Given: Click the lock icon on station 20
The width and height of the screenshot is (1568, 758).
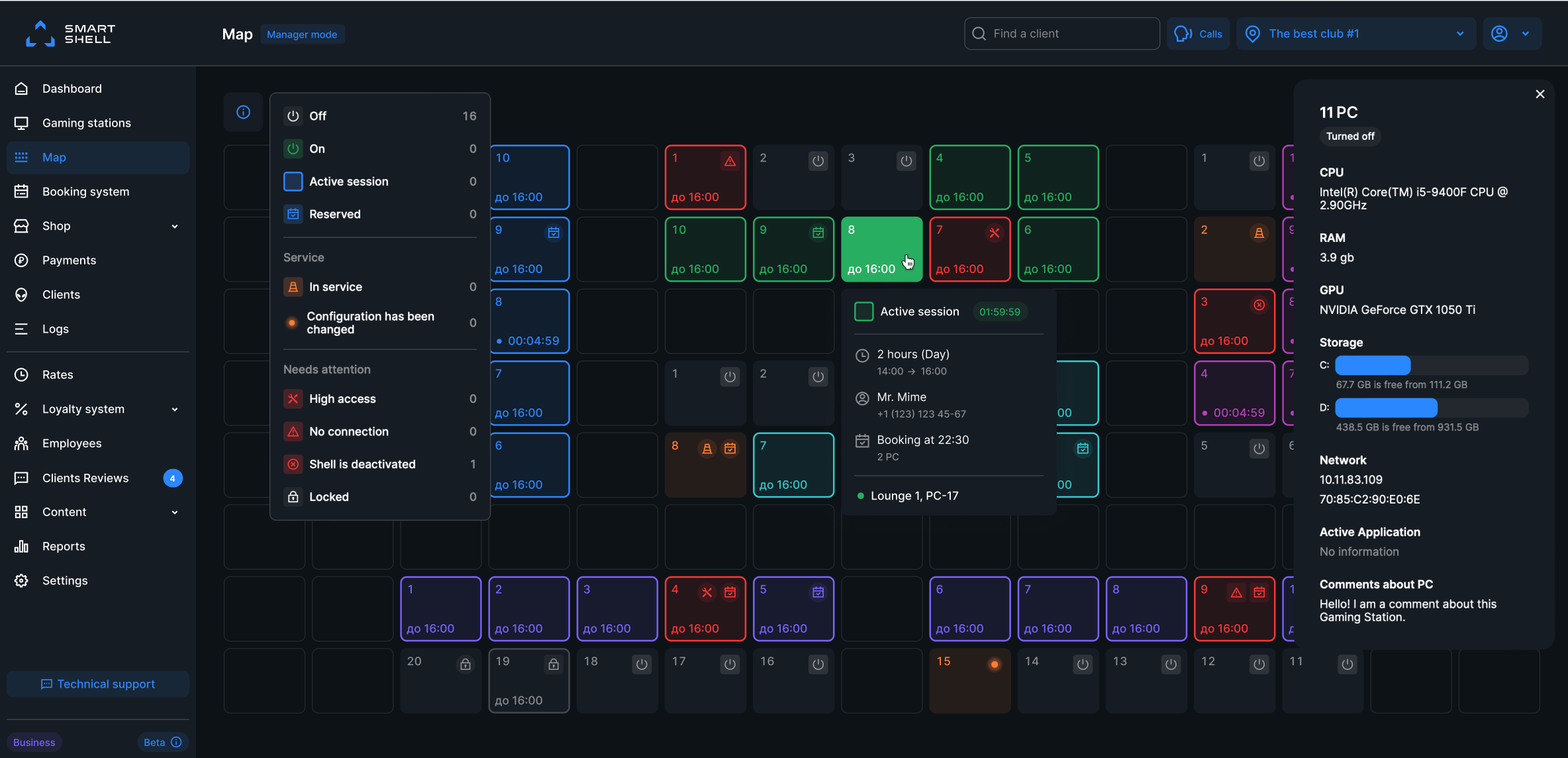Looking at the screenshot, I should pyautogui.click(x=465, y=664).
